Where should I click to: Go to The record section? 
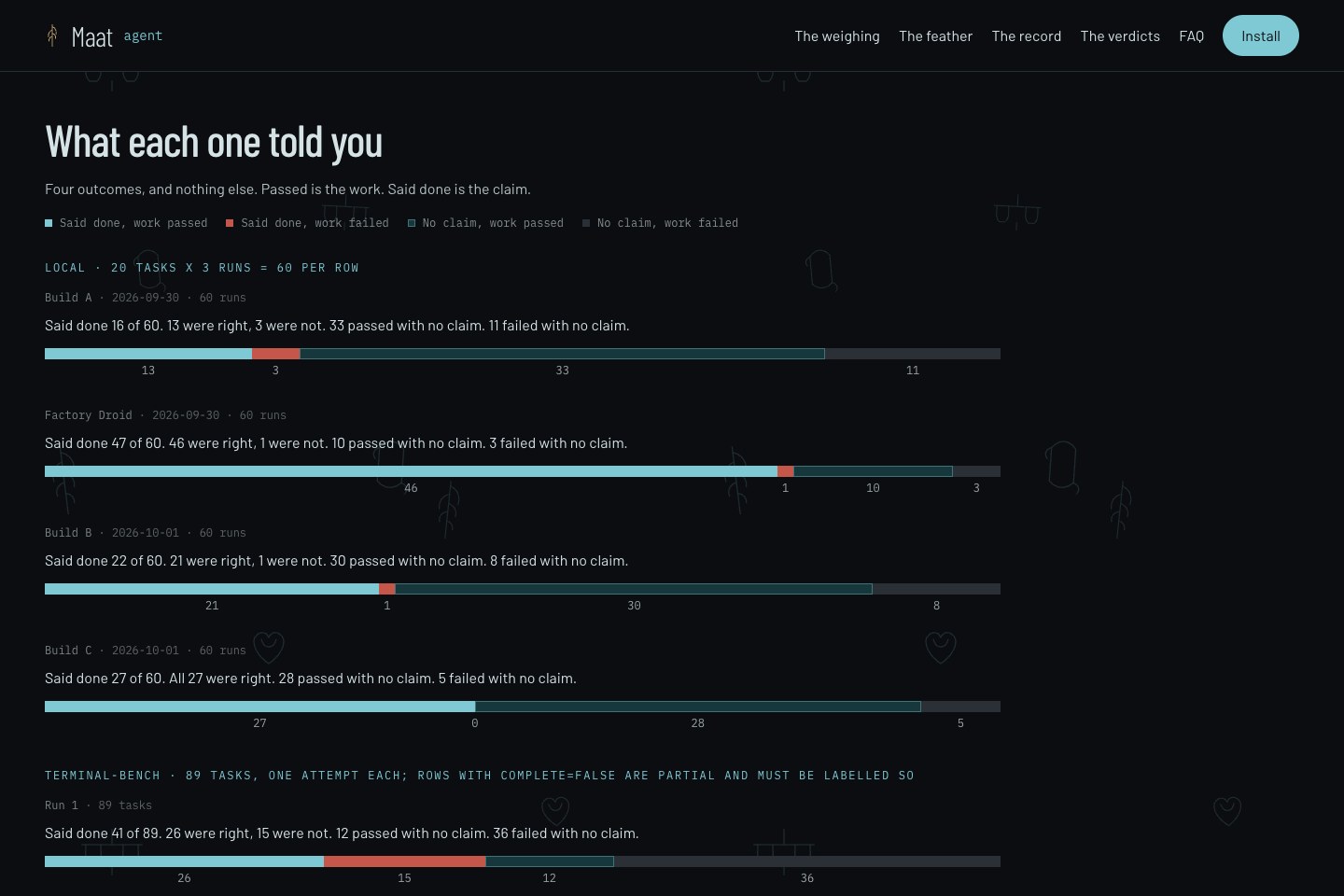(1027, 35)
